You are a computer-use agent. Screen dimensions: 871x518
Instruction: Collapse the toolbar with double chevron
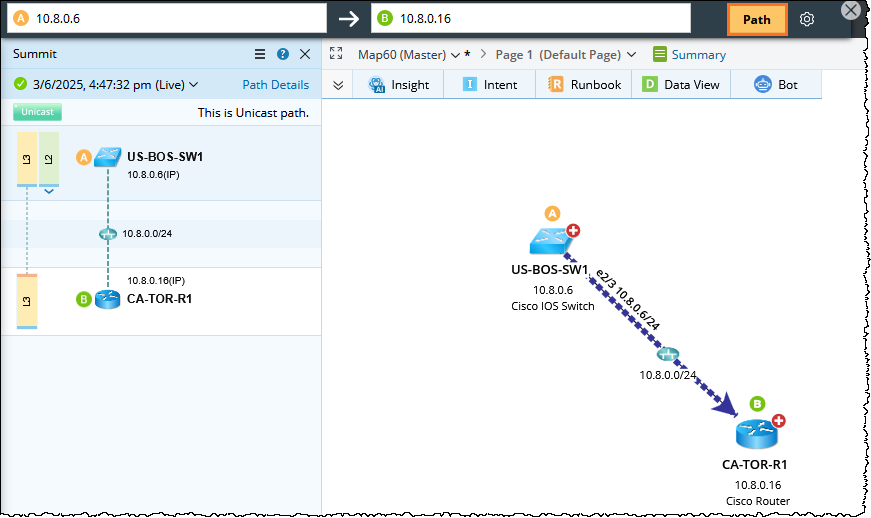tap(338, 85)
